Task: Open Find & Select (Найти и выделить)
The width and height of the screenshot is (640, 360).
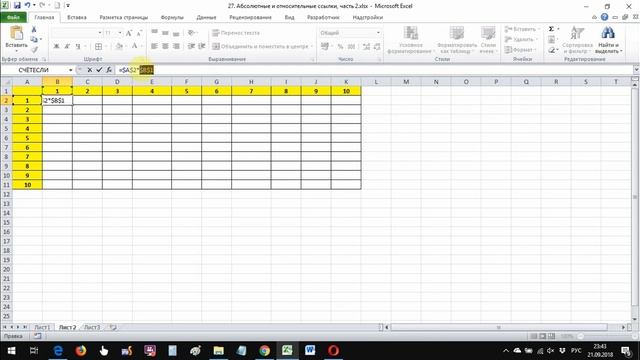Action: click(608, 40)
